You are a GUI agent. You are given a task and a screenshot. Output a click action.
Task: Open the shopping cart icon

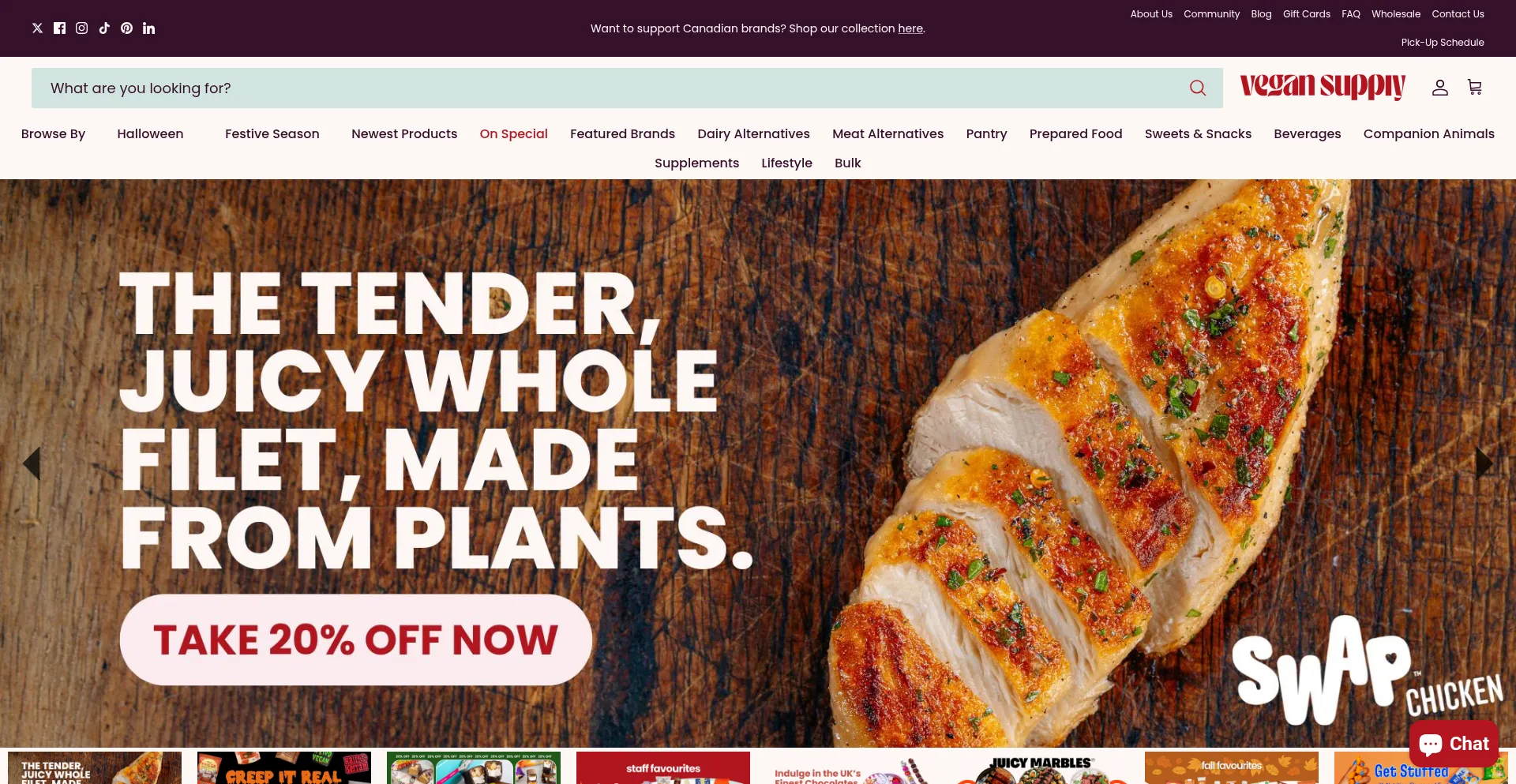[x=1474, y=87]
